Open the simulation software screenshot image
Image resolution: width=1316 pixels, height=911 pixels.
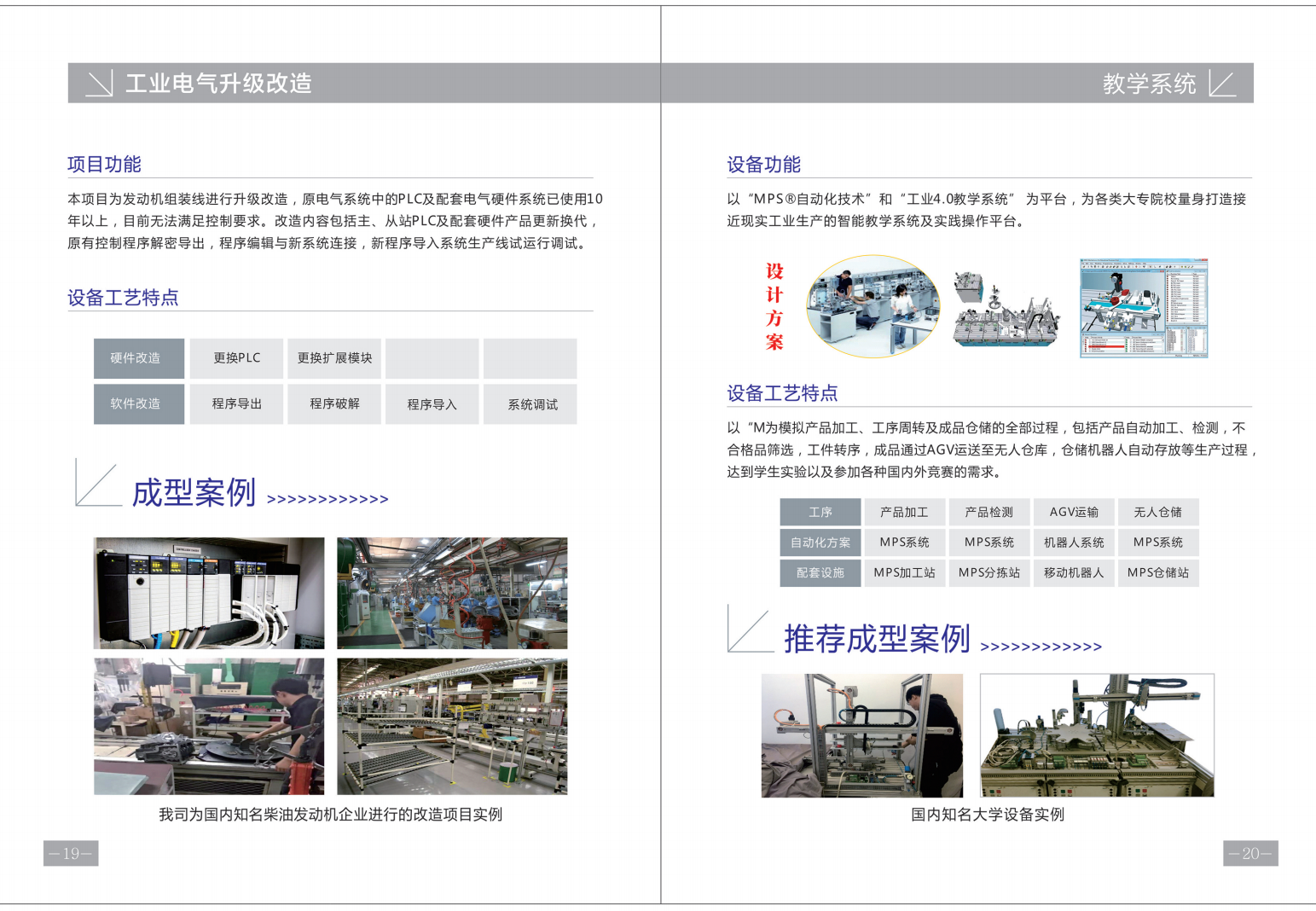click(x=1145, y=308)
